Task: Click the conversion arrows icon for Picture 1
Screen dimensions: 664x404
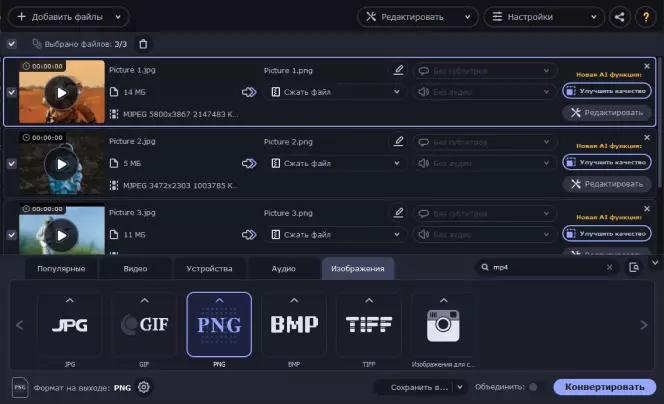Action: pos(249,92)
